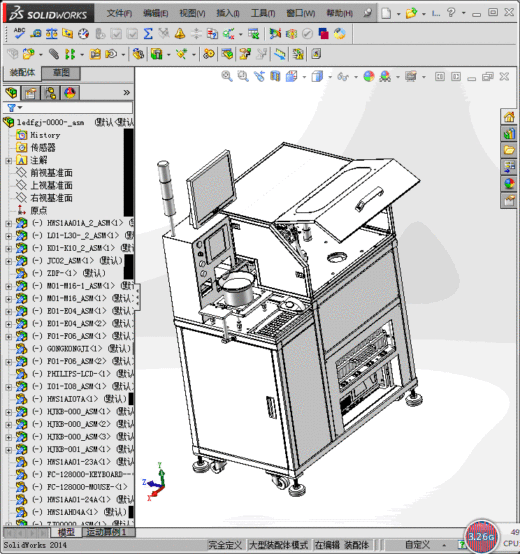Open Hide/Show Items dropdown arrow
This screenshot has width=520, height=554.
pos(356,77)
